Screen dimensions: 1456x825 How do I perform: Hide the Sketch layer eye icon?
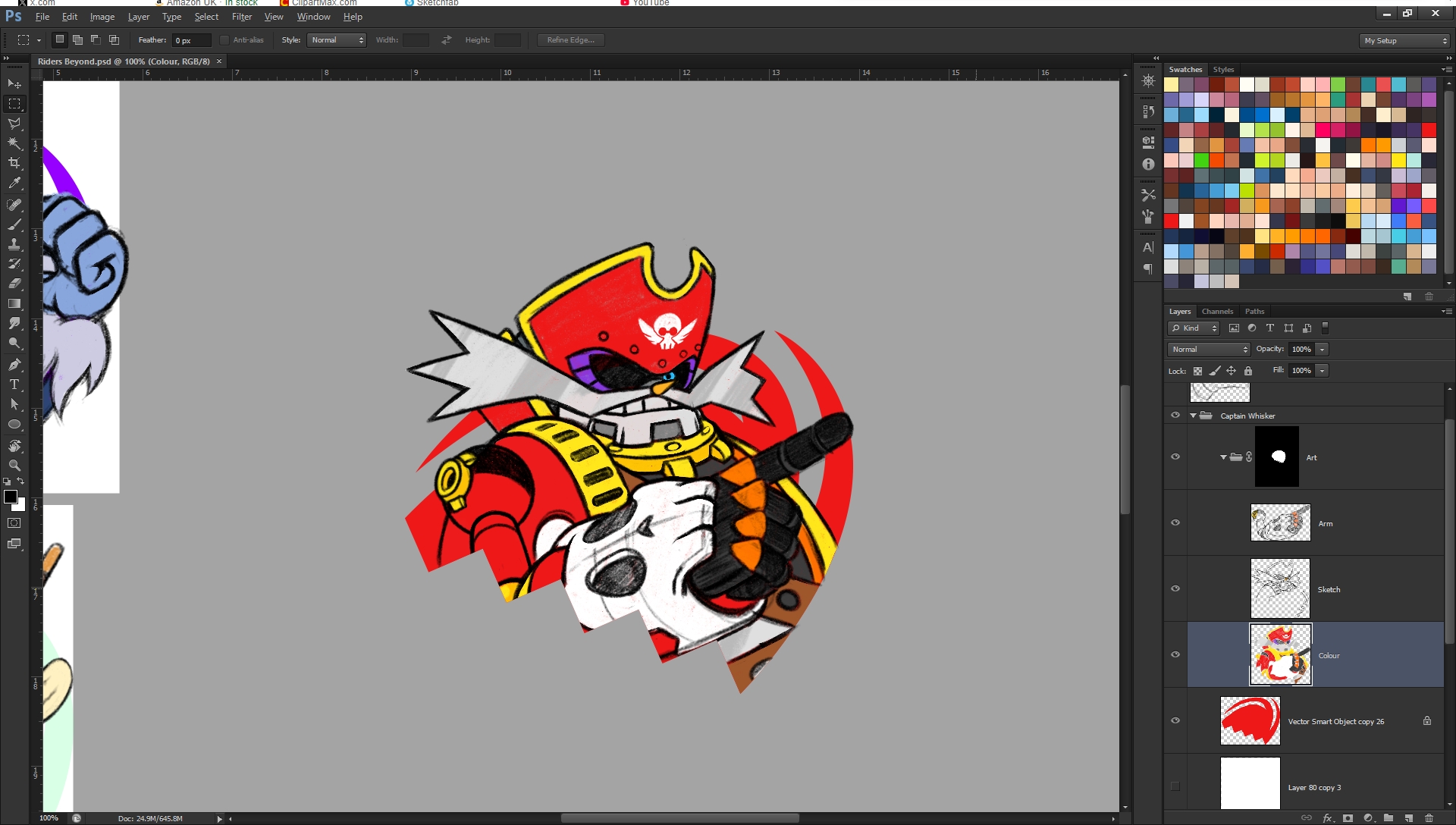pyautogui.click(x=1175, y=589)
